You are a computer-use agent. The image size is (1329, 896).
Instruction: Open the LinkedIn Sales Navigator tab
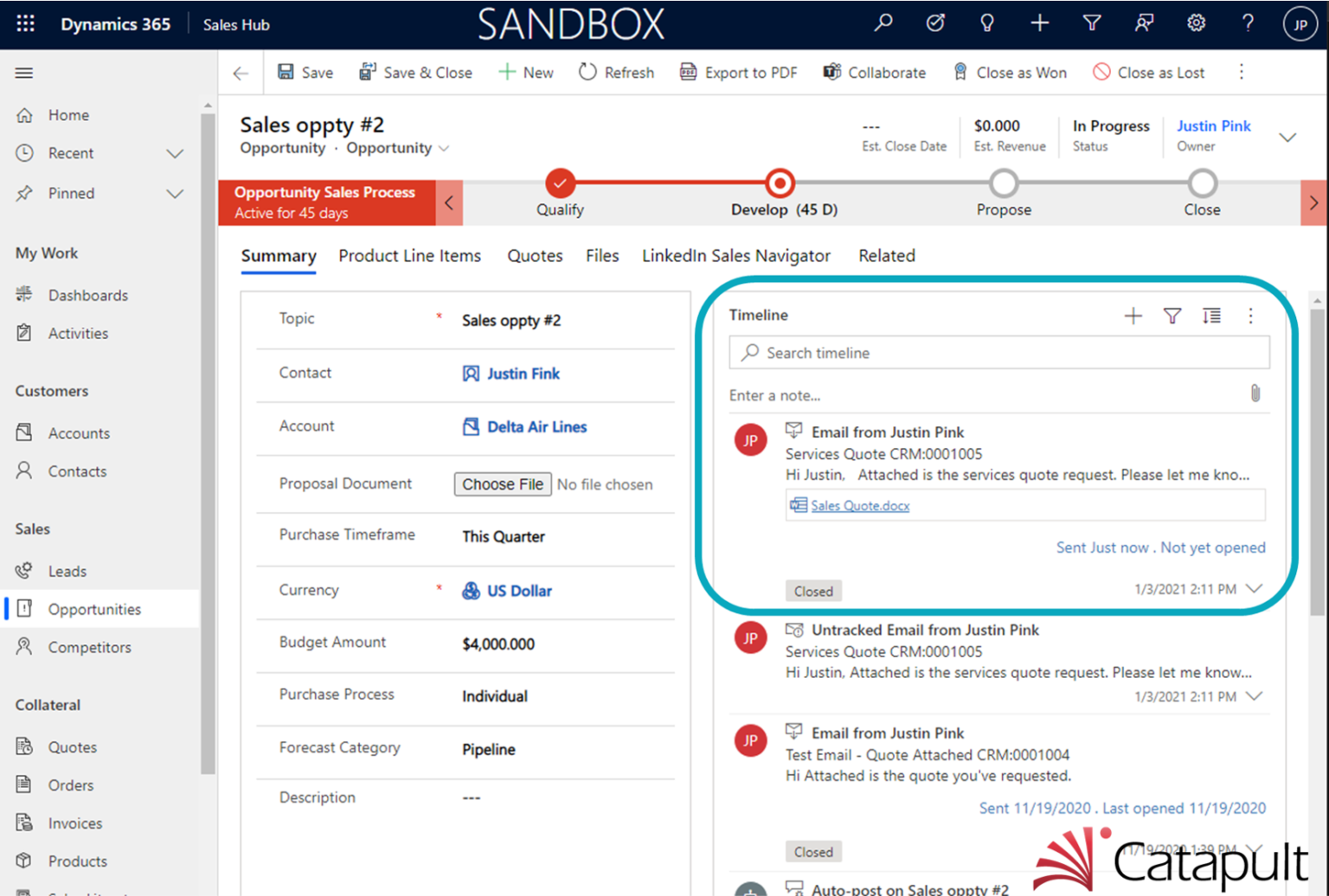[x=735, y=256]
